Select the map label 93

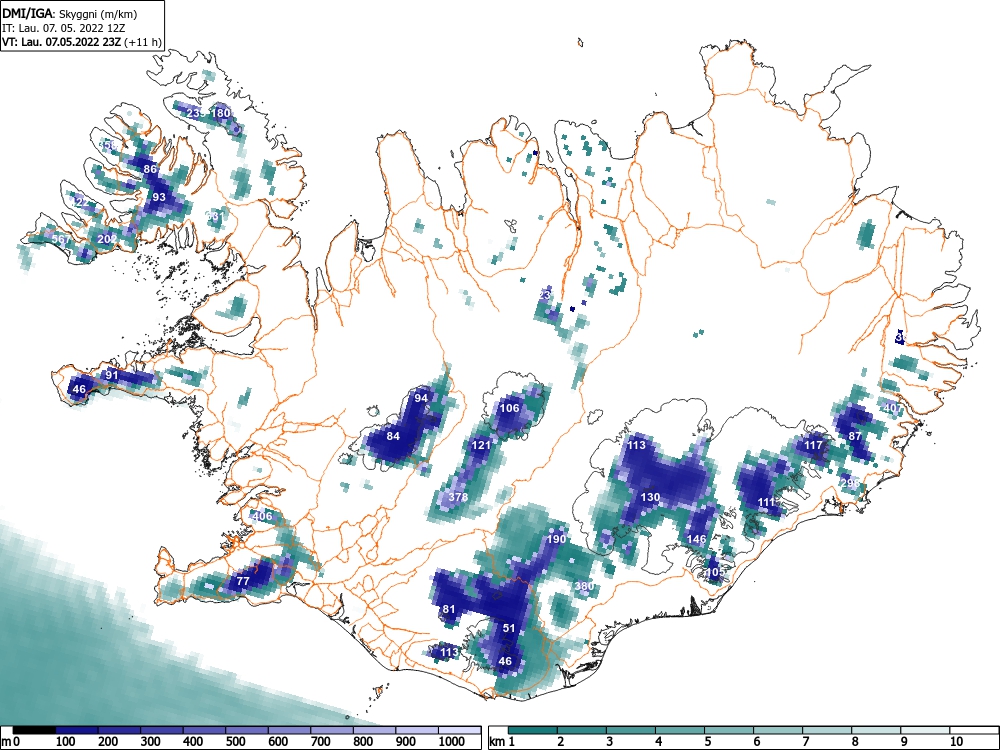point(159,197)
